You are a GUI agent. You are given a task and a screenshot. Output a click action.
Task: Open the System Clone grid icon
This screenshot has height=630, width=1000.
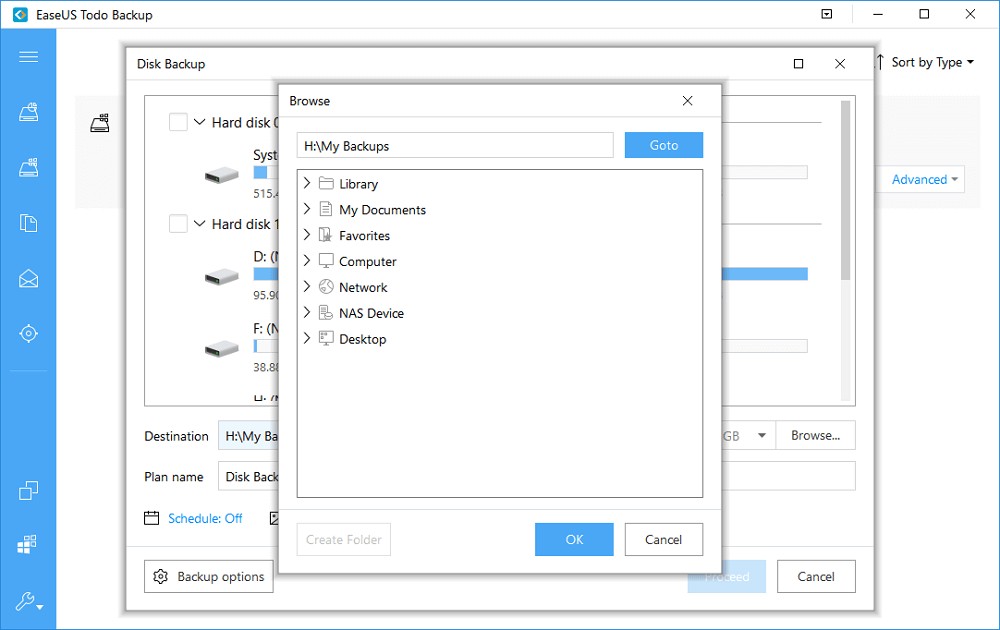[27, 544]
